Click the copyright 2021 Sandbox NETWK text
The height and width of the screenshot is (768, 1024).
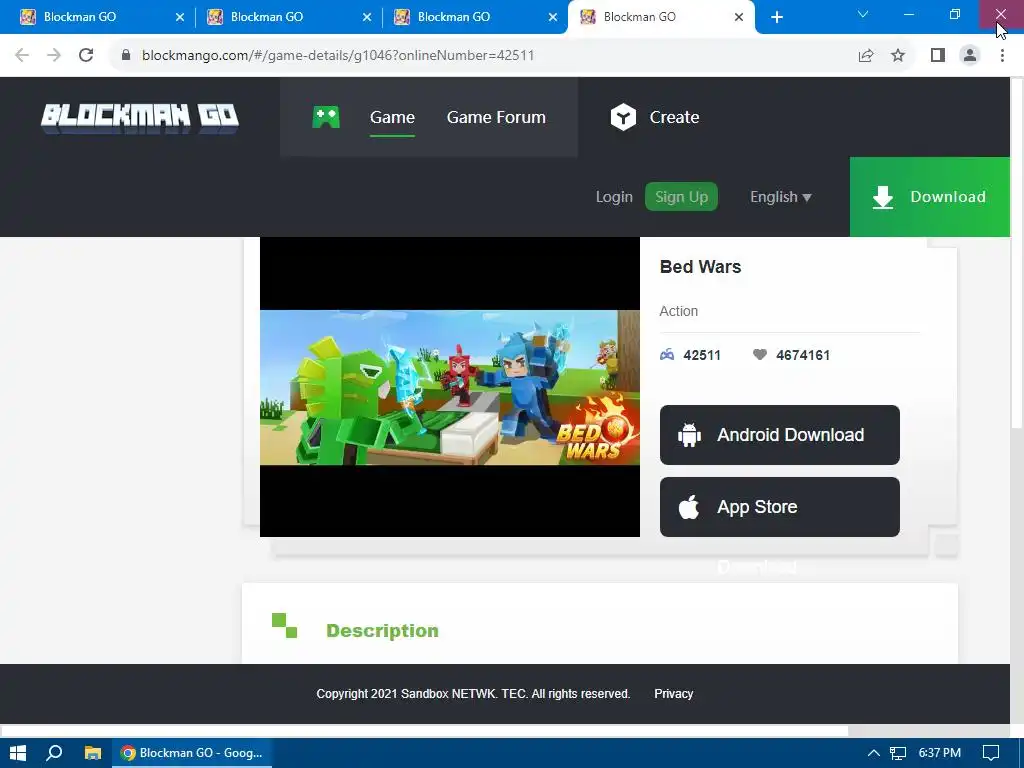(473, 694)
